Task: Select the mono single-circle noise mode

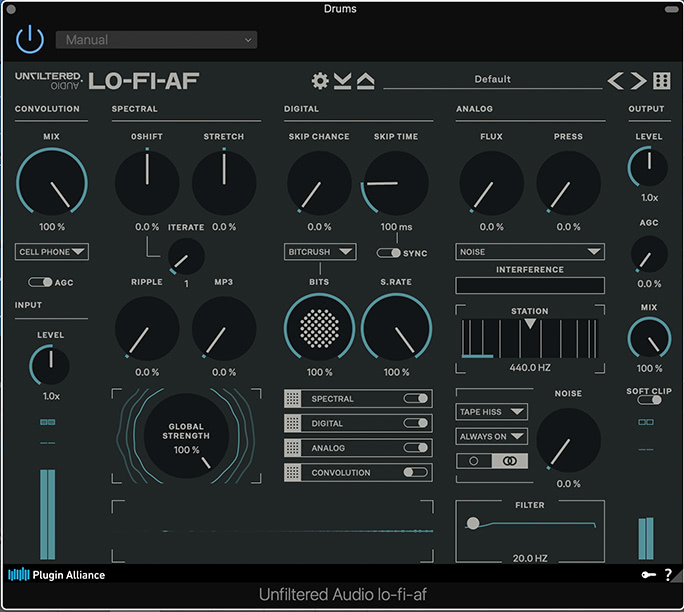Action: [474, 461]
